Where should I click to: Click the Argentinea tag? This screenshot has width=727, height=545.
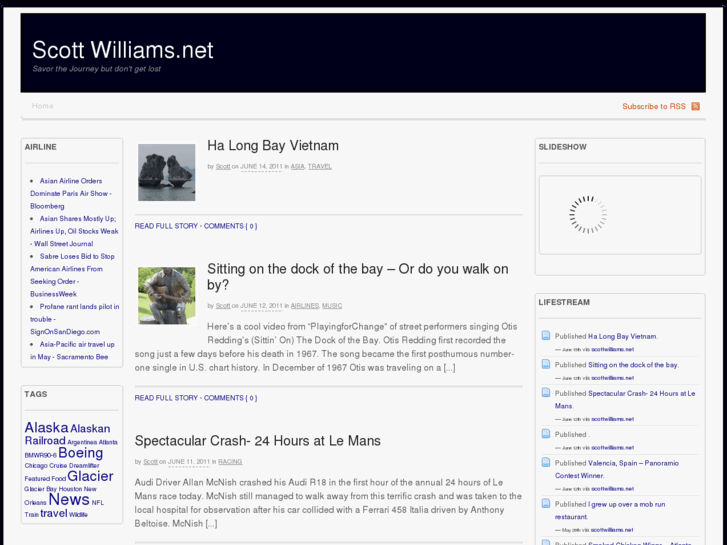click(x=82, y=442)
